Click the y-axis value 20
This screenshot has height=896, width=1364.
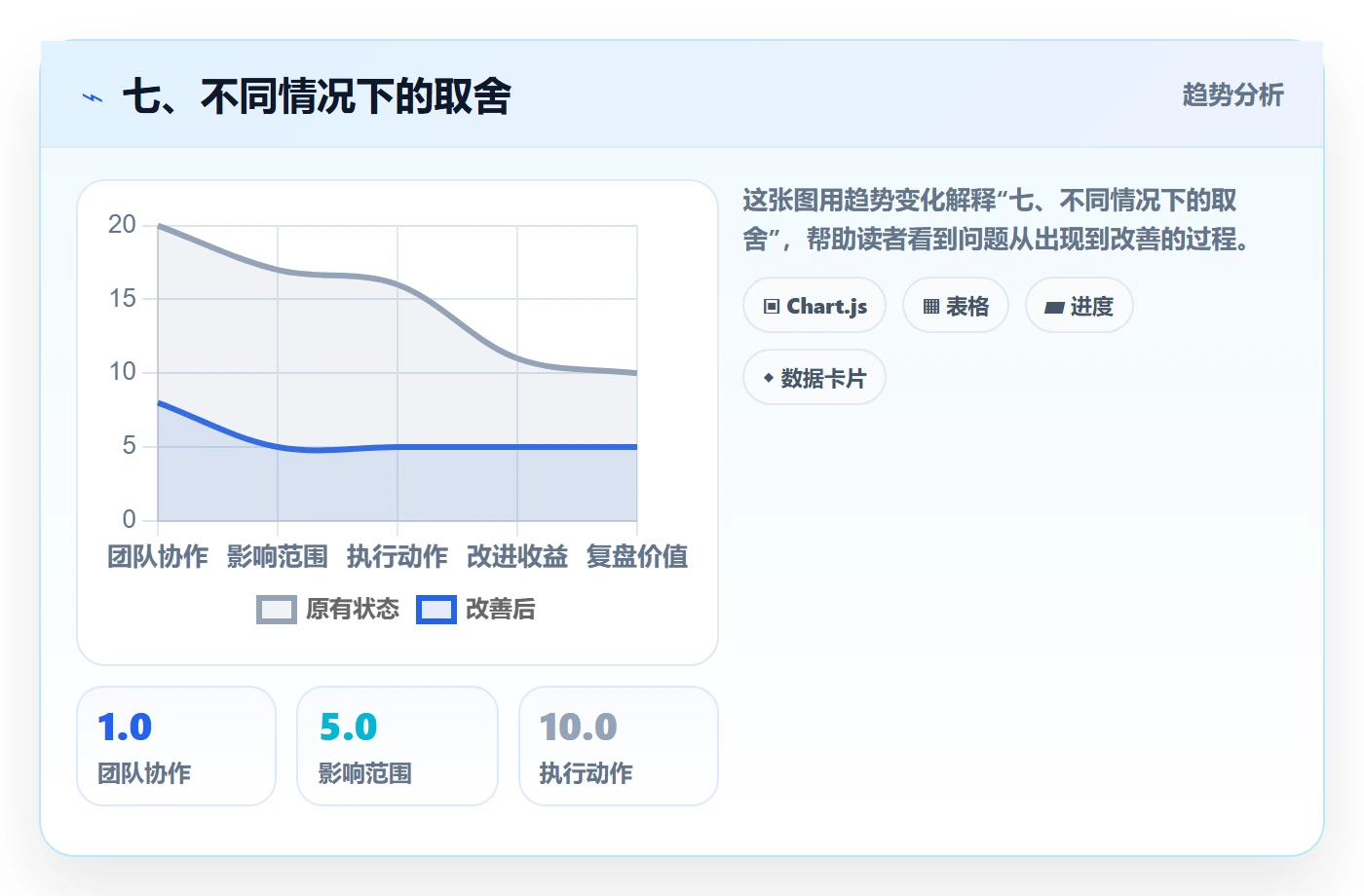tap(122, 225)
